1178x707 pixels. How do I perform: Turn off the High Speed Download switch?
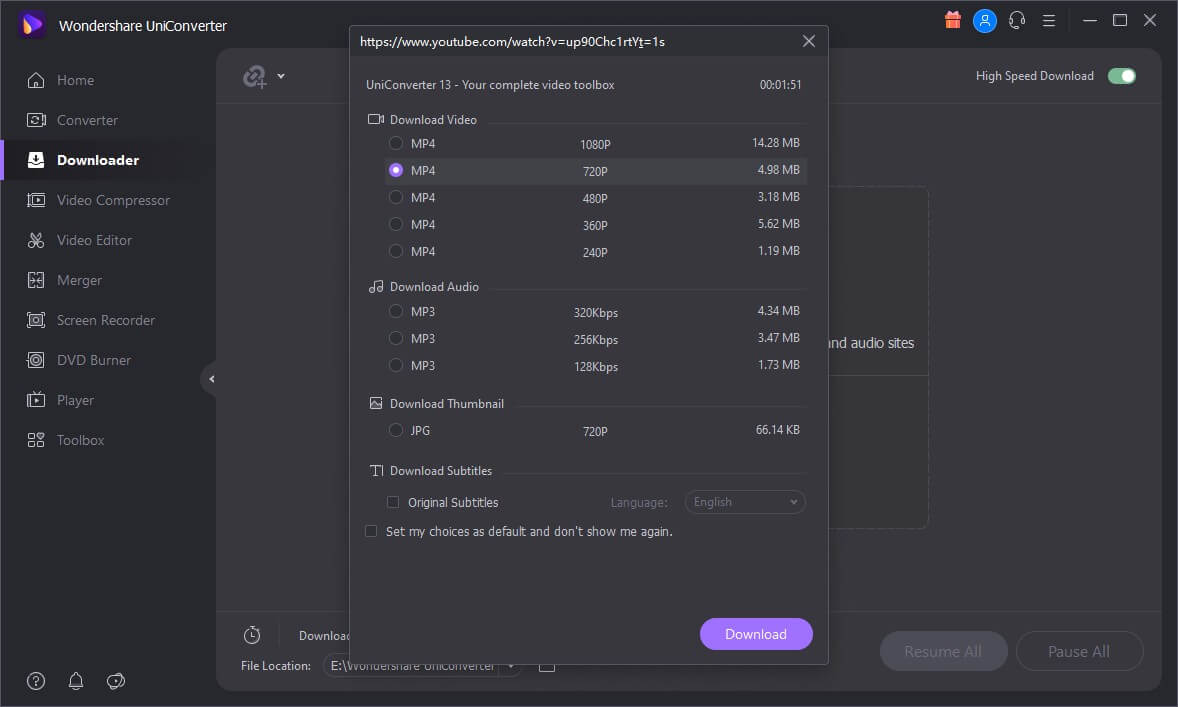pos(1122,76)
